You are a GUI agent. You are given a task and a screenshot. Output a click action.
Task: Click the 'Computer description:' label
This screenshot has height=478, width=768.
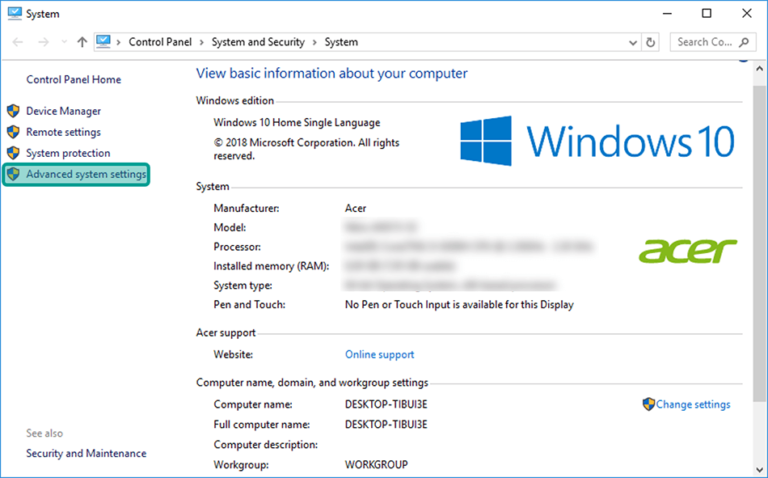(265, 445)
